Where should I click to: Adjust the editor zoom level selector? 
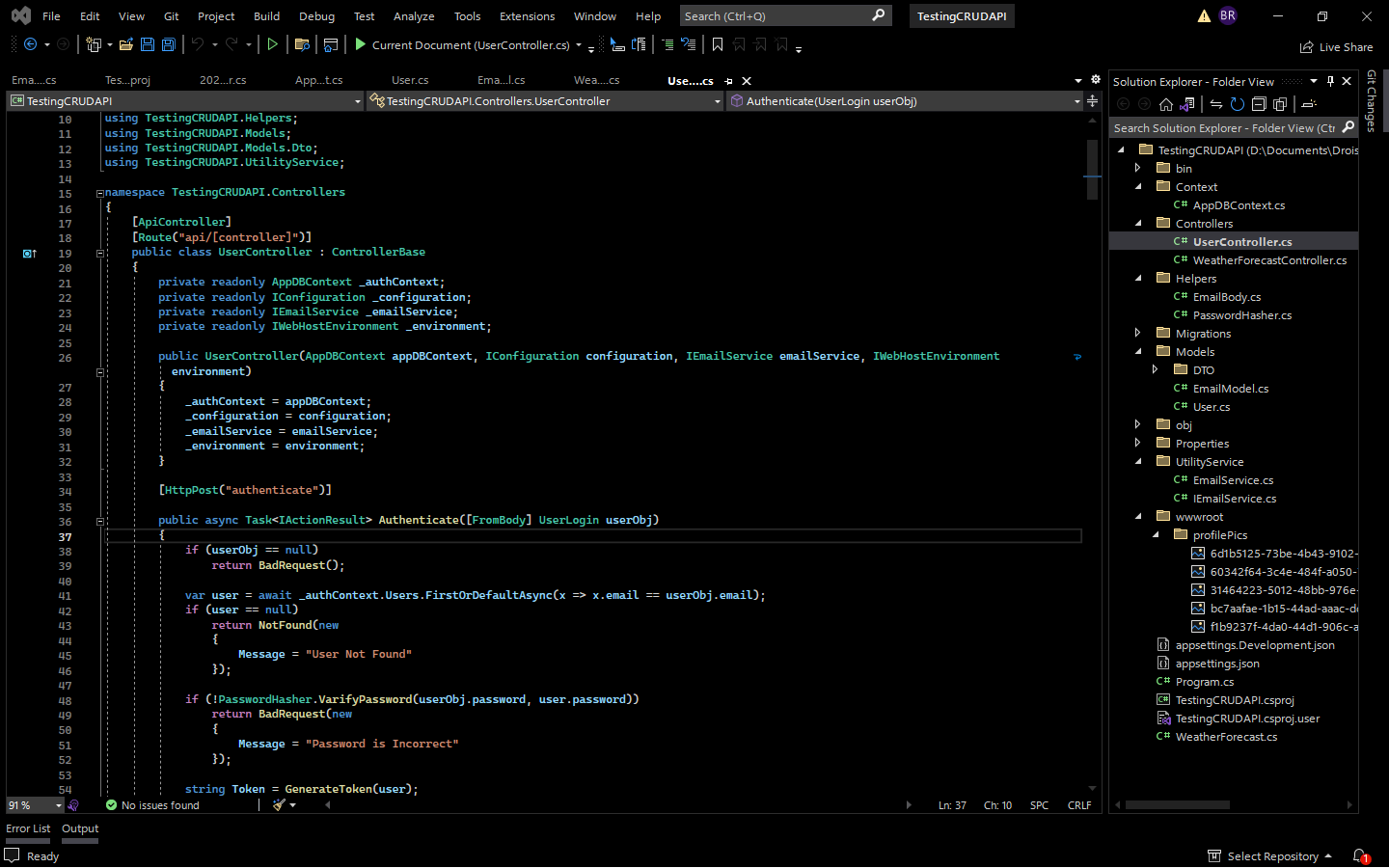click(x=34, y=804)
